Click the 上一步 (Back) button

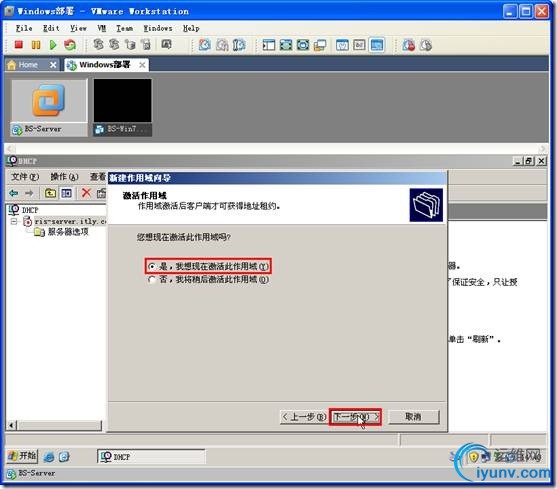pos(304,417)
